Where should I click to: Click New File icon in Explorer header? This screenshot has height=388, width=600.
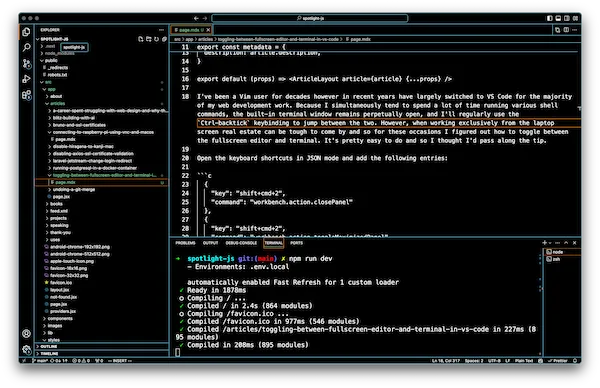(140, 39)
